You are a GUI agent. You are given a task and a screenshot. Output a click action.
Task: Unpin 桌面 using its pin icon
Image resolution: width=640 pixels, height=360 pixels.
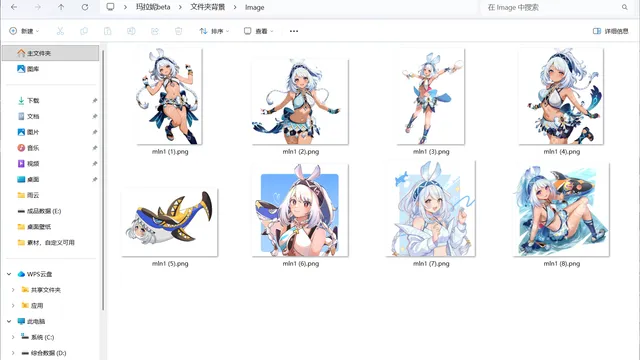94,179
